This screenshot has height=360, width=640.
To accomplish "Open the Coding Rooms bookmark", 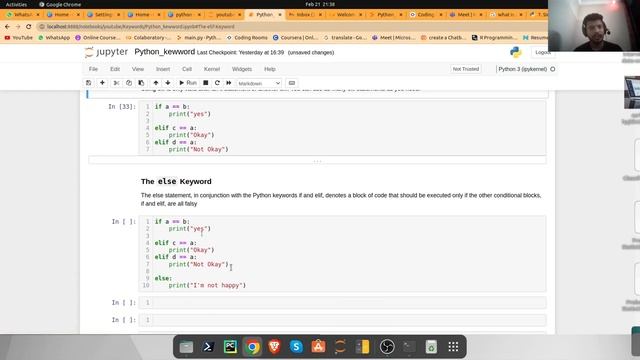I will [x=247, y=38].
